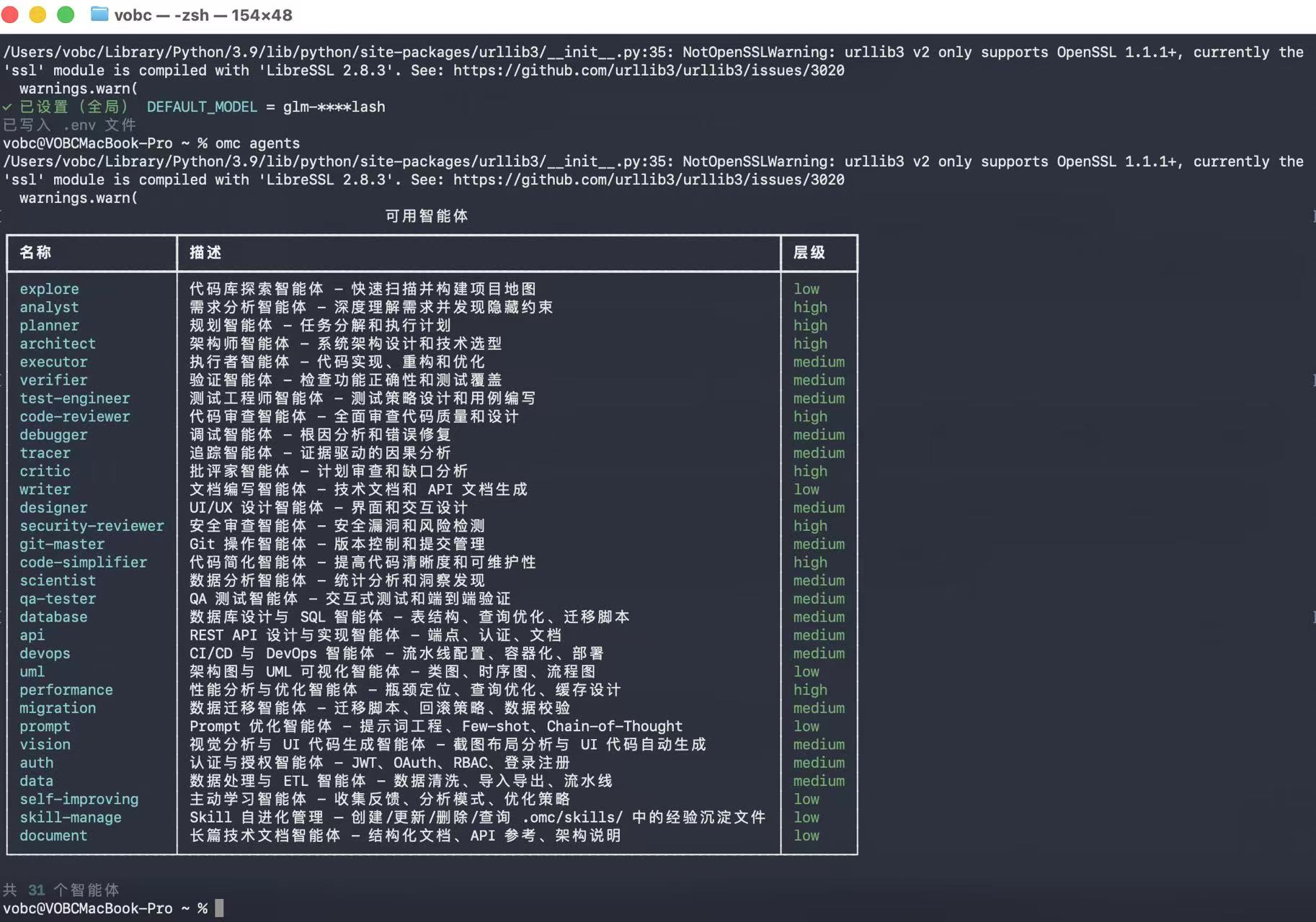1316x922 pixels.
Task: Click the 'self-improving' agent name
Action: (79, 800)
